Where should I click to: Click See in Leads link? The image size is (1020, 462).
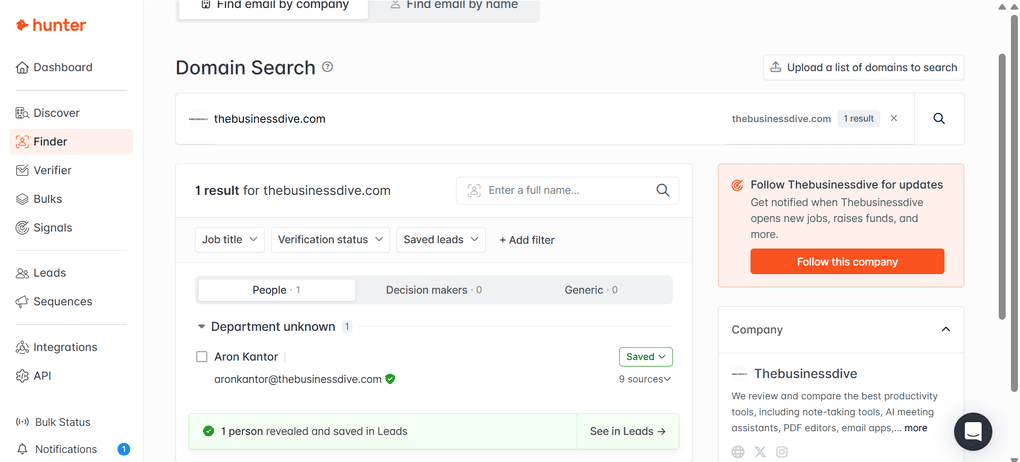coord(628,431)
